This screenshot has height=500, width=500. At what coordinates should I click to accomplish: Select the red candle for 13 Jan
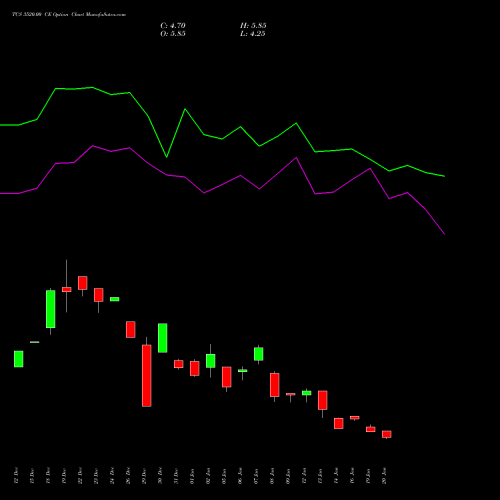coord(323,400)
